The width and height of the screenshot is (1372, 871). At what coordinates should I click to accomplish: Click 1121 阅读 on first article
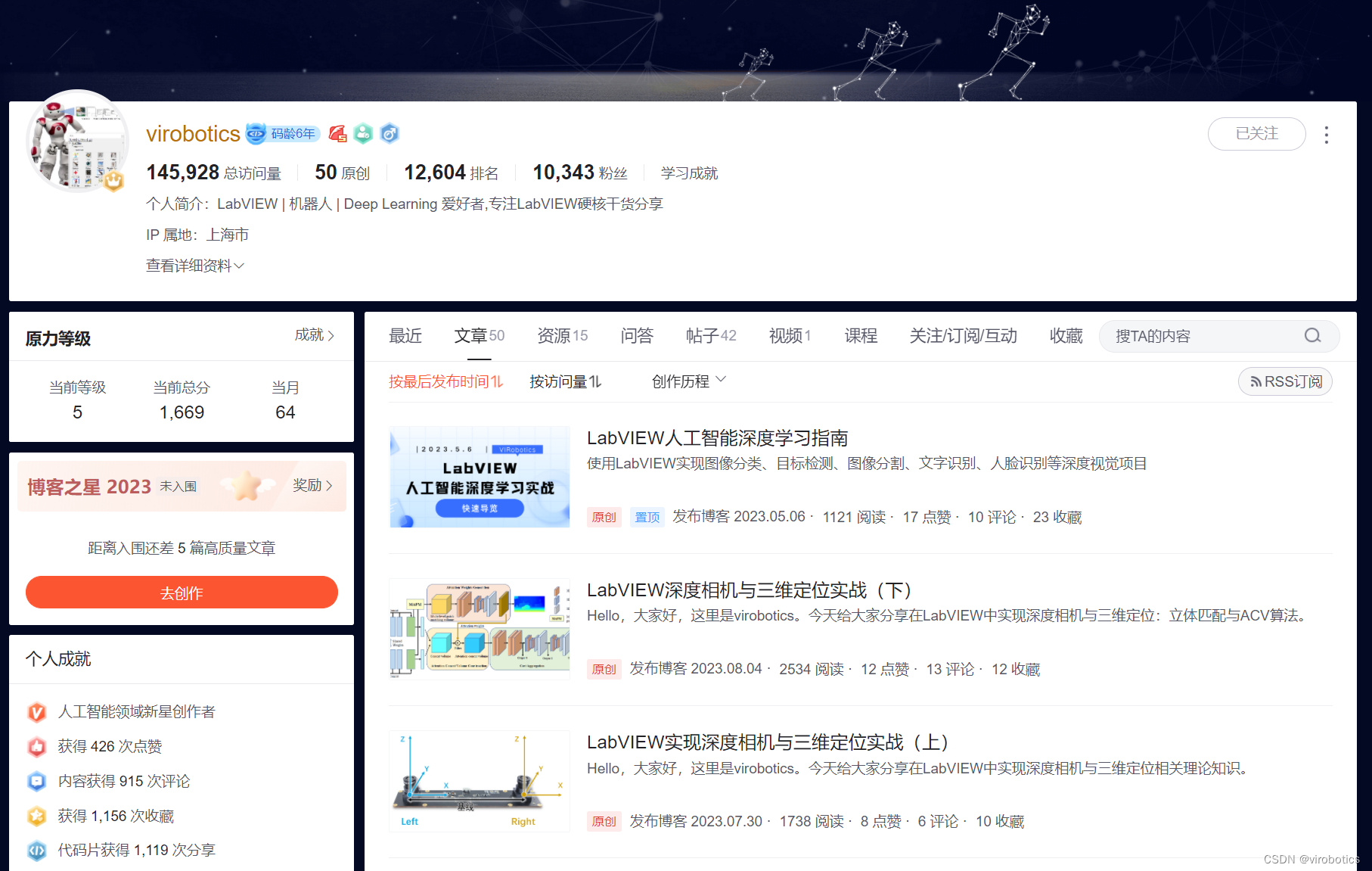click(854, 518)
